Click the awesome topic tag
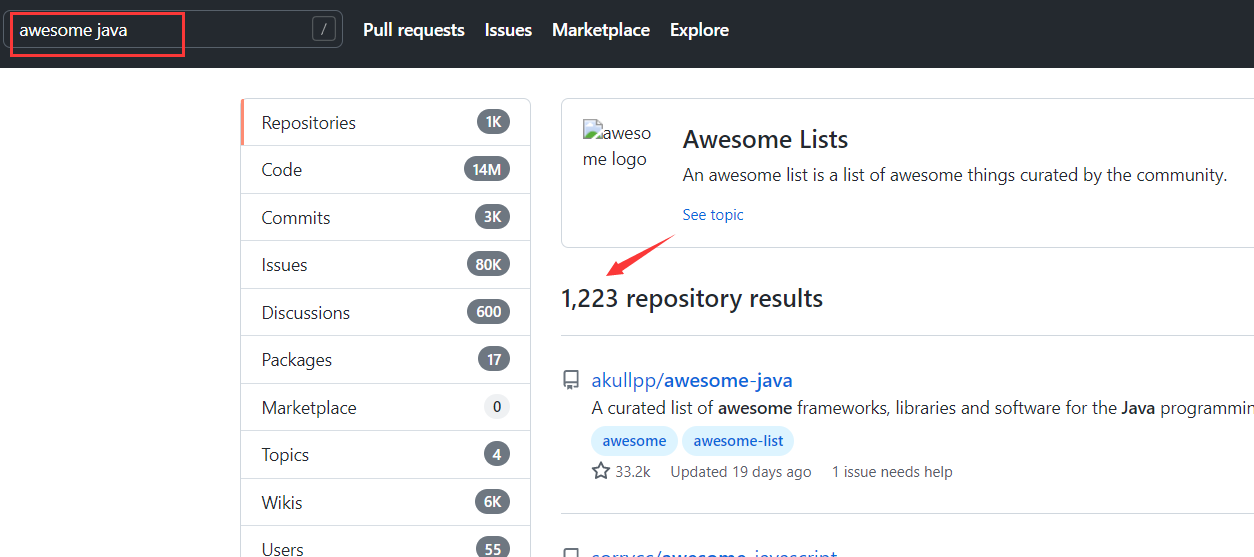The image size is (1254, 557). tap(634, 441)
